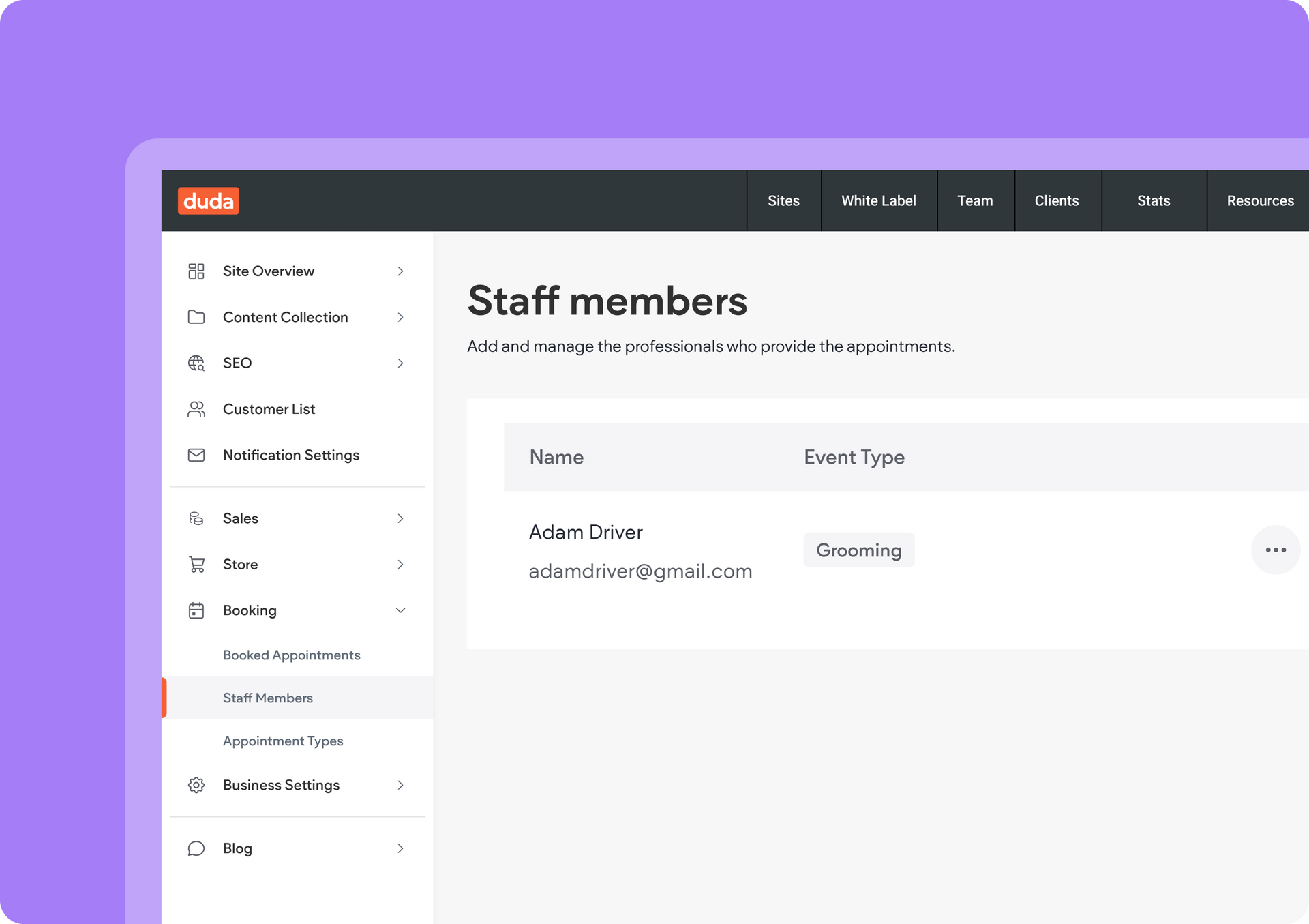Open the White Label tab

[878, 200]
